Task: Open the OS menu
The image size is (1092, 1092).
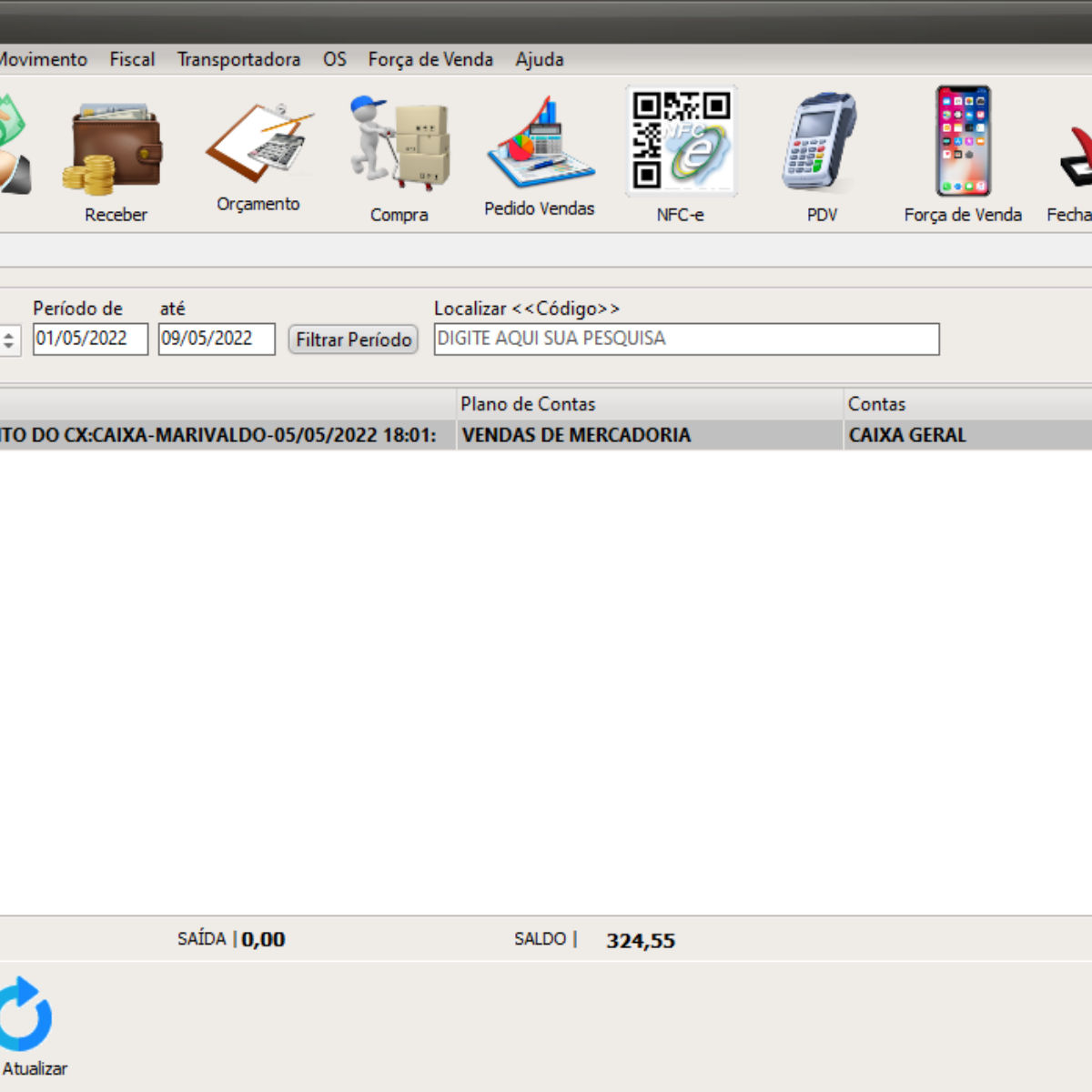Action: point(334,59)
